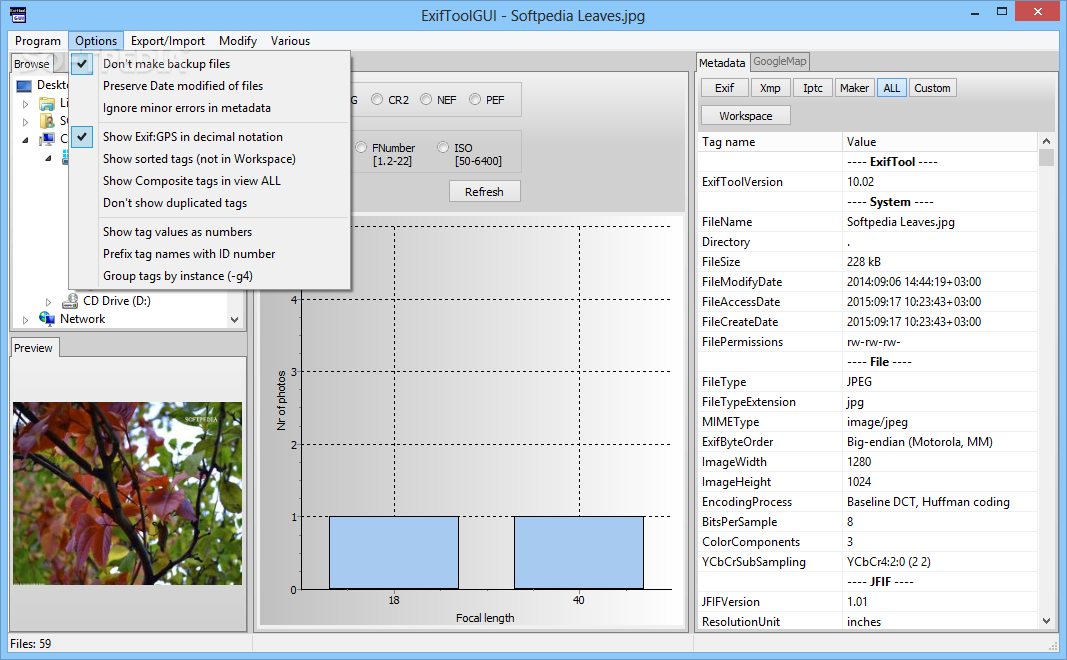Click the Value column header
This screenshot has height=660, width=1067.
coord(940,142)
